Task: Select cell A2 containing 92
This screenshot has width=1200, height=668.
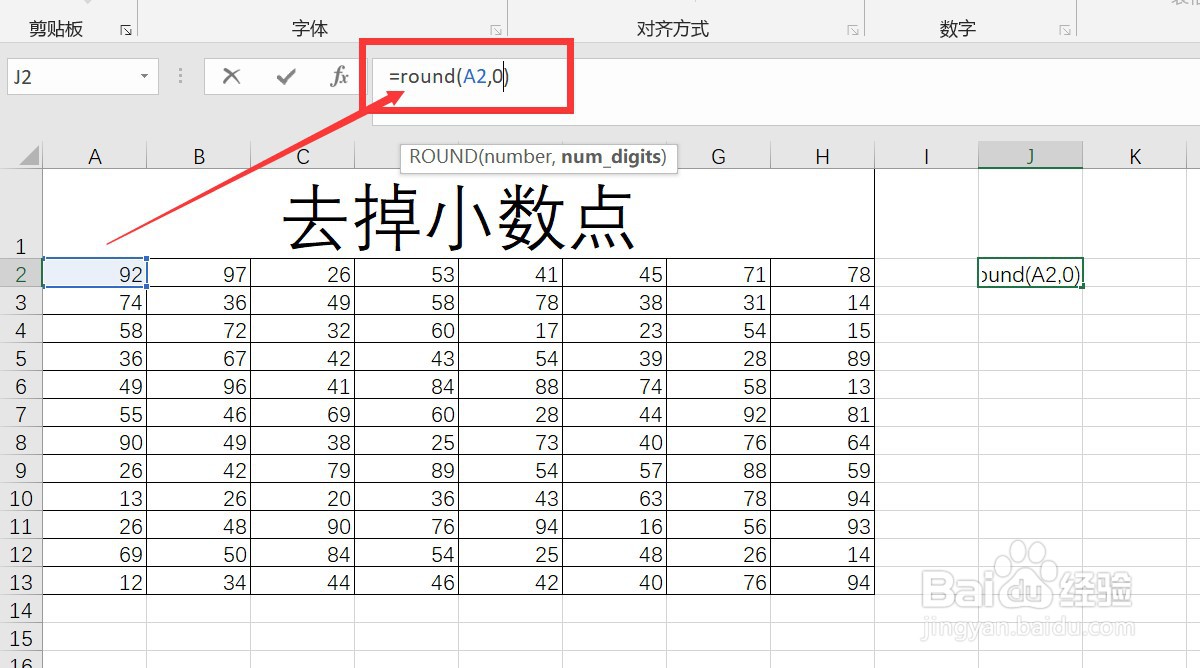Action: click(x=95, y=274)
